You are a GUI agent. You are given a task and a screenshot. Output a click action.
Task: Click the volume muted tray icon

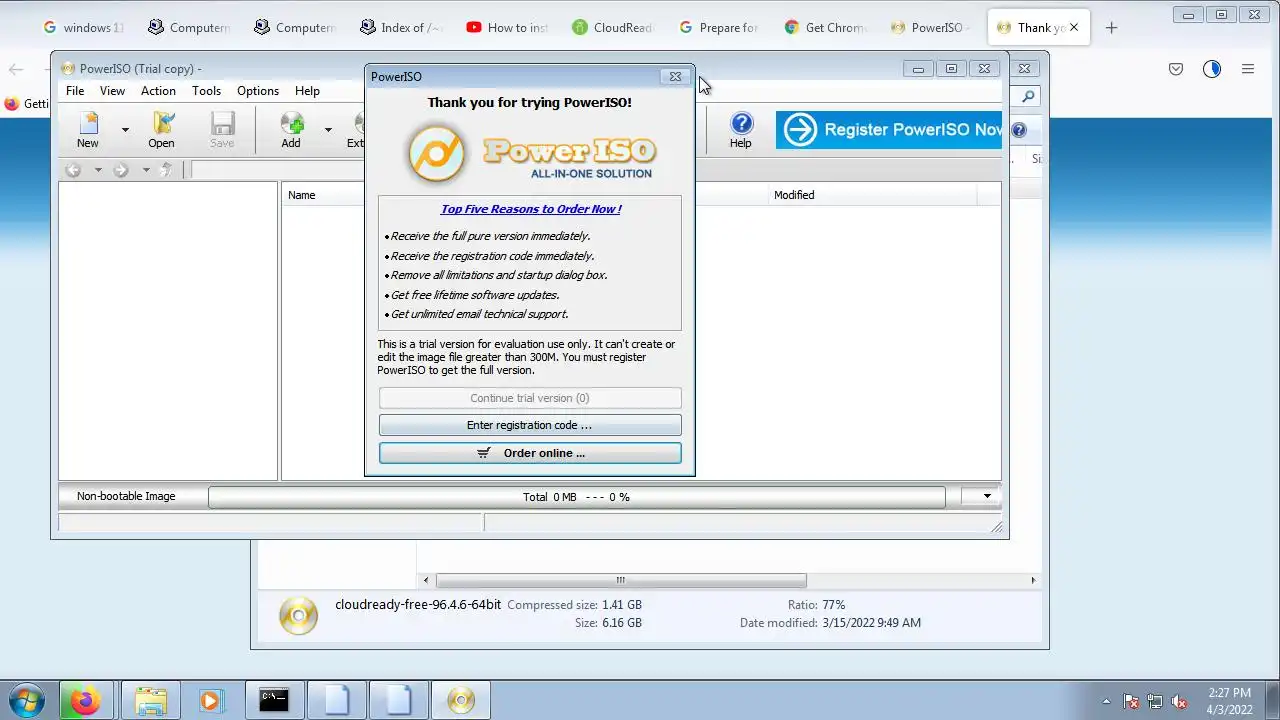[x=1179, y=701]
